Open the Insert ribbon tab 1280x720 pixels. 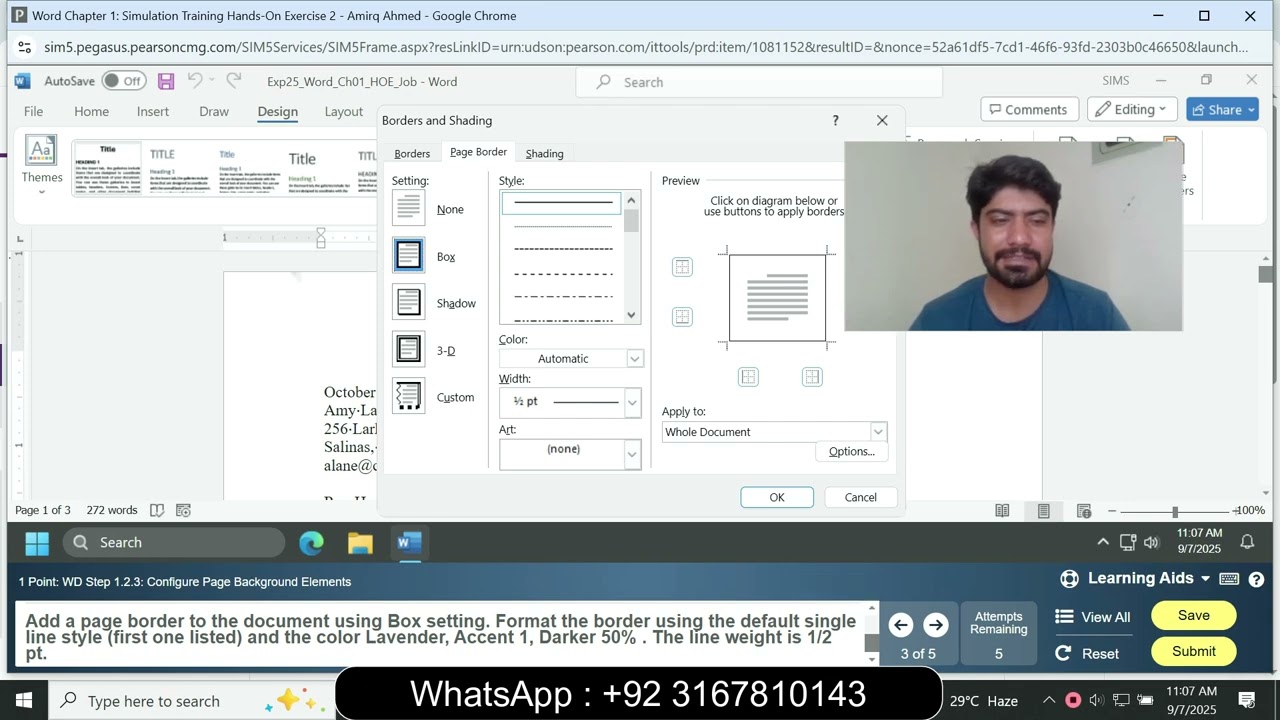pyautogui.click(x=153, y=111)
